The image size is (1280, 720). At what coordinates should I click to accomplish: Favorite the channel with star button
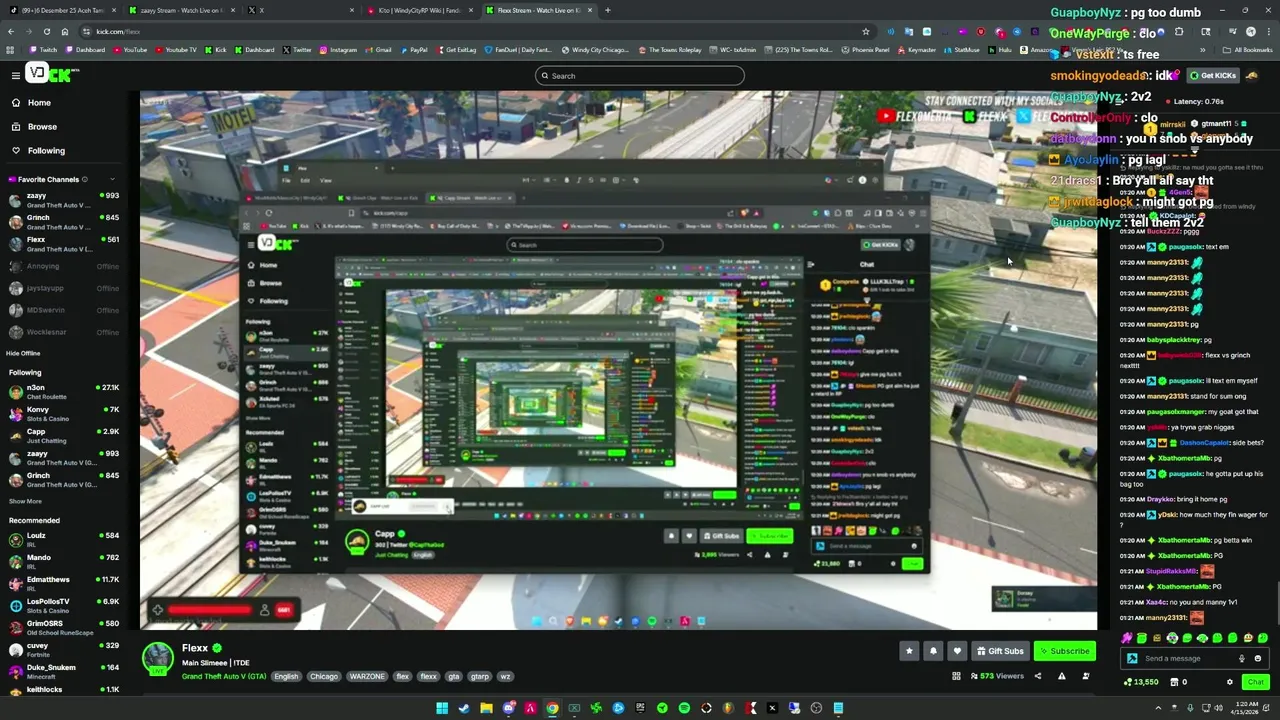[909, 651]
